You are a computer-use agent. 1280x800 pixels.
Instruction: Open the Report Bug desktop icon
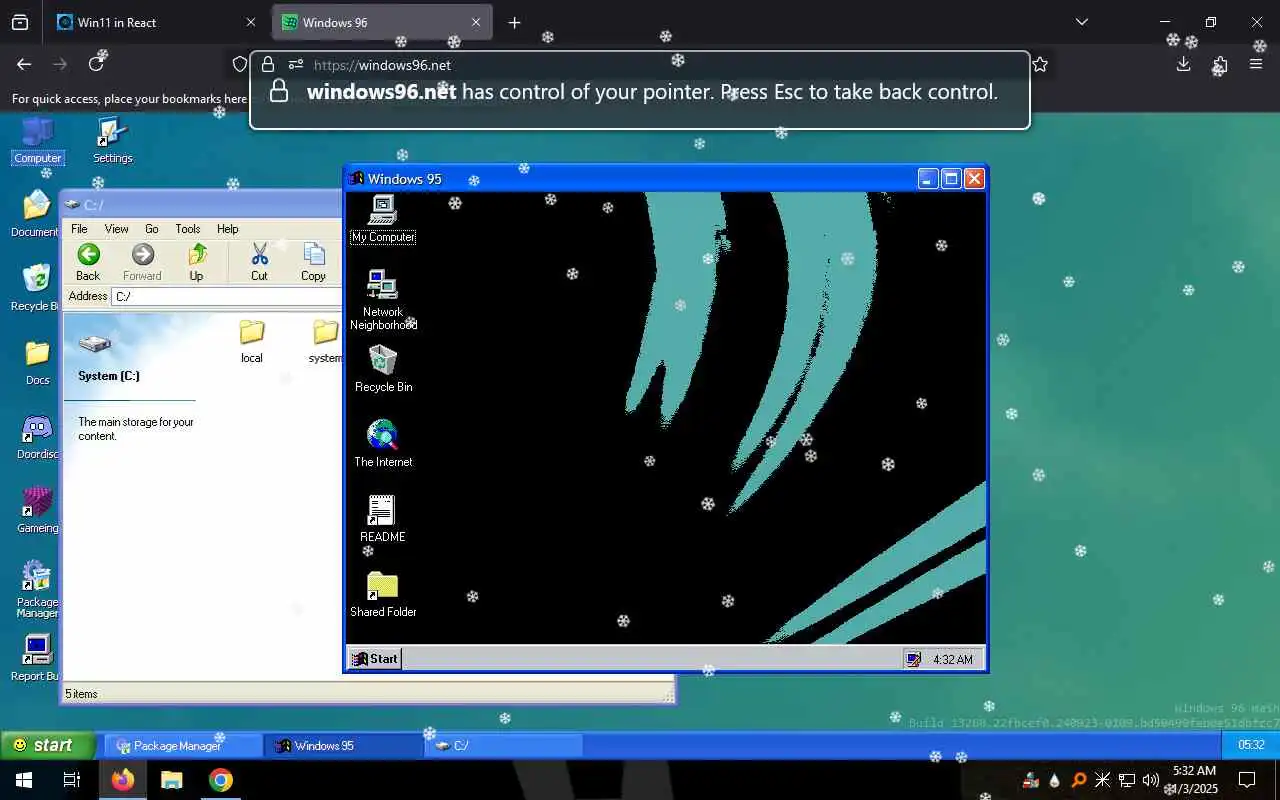point(36,658)
